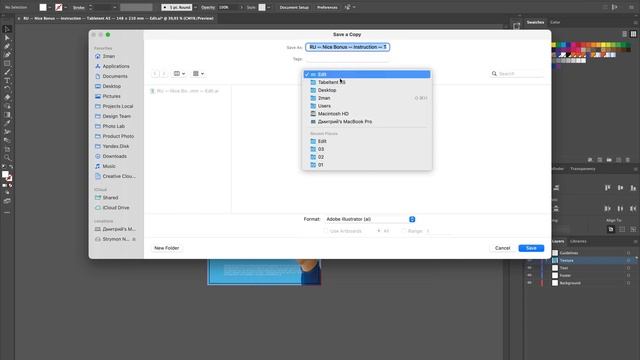Open Yandex.Disk in sidebar
Image resolution: width=640 pixels, height=360 pixels.
[x=116, y=146]
